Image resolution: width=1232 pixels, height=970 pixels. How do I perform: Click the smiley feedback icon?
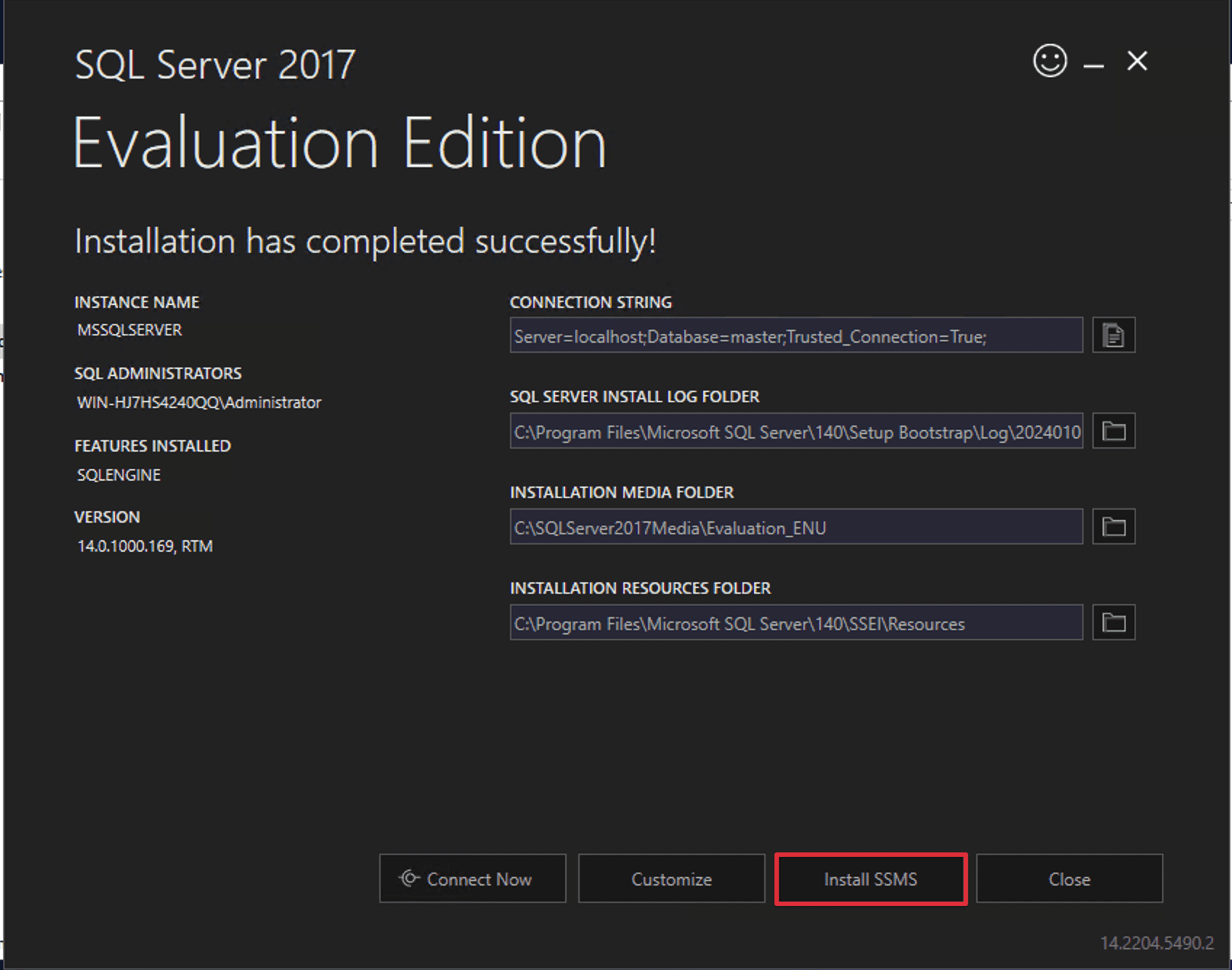pos(1050,60)
